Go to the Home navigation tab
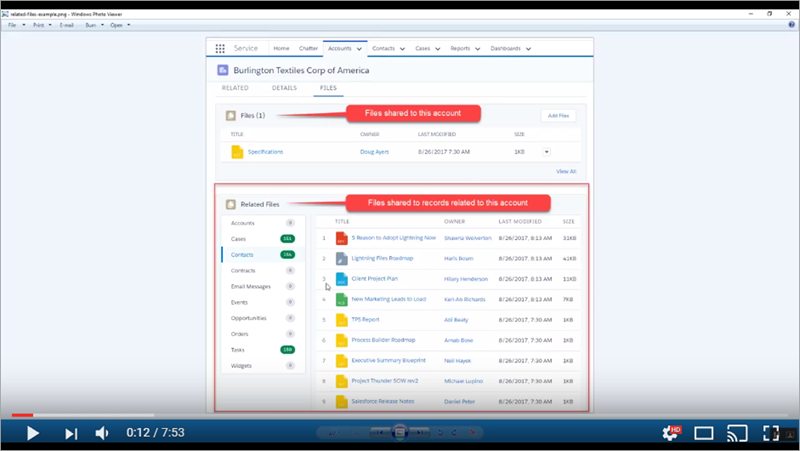This screenshot has height=451, width=800. pos(281,48)
